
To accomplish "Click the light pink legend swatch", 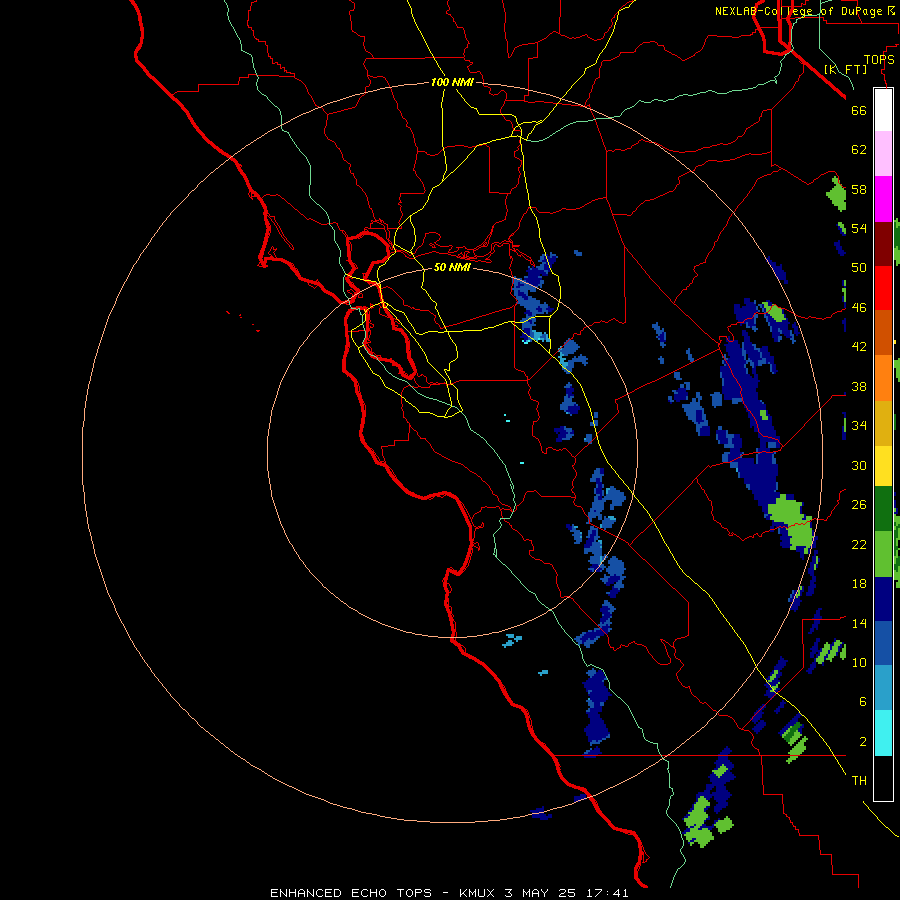I will click(x=883, y=154).
